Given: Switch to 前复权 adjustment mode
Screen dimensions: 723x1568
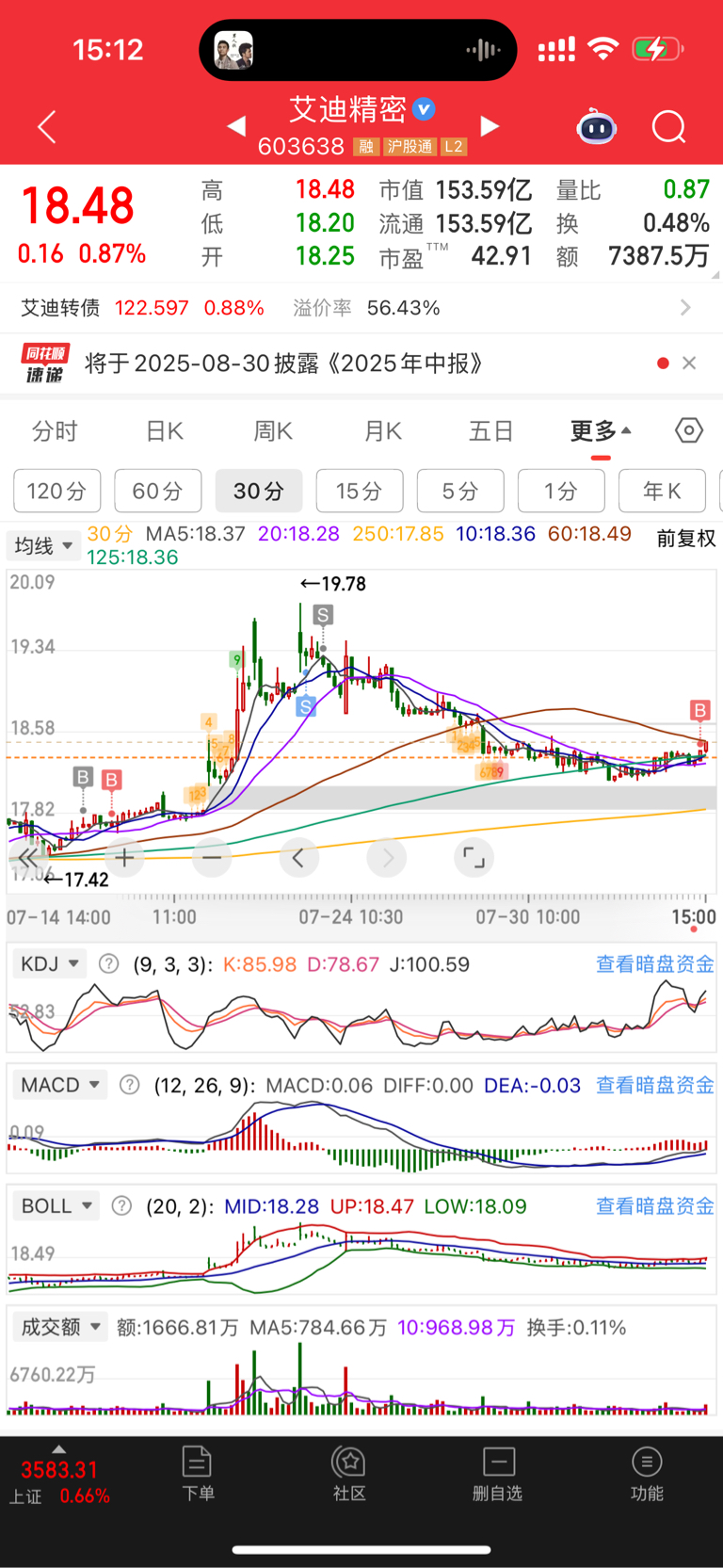Looking at the screenshot, I should click(686, 538).
